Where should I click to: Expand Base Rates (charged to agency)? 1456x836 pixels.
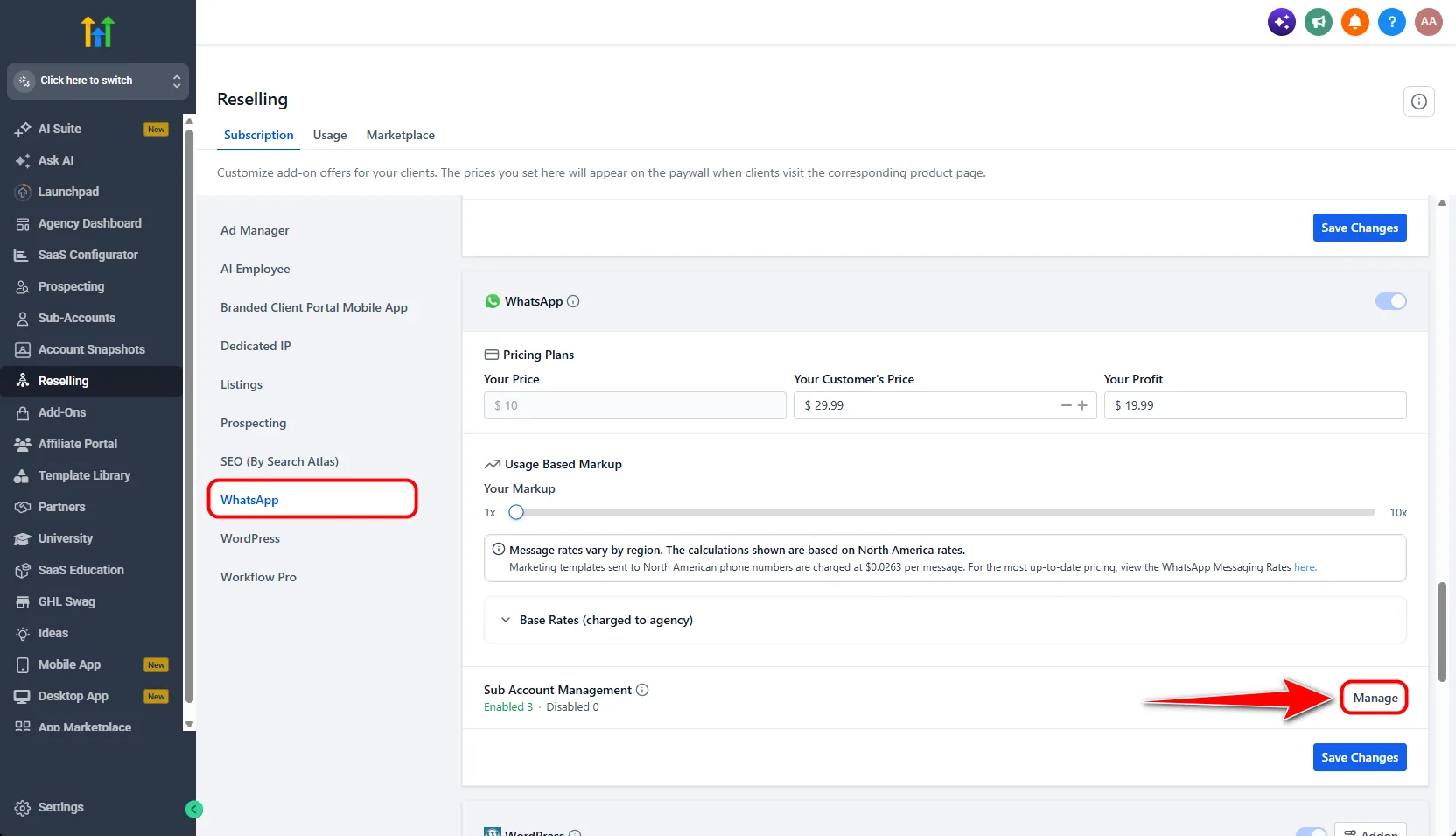click(x=945, y=620)
